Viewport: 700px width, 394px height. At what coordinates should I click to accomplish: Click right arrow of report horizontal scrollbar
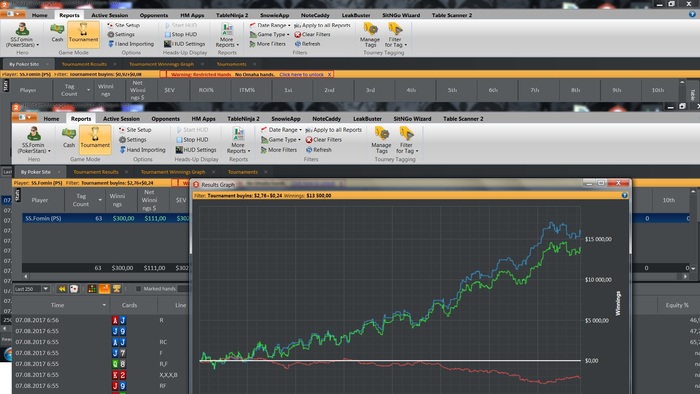(x=685, y=277)
